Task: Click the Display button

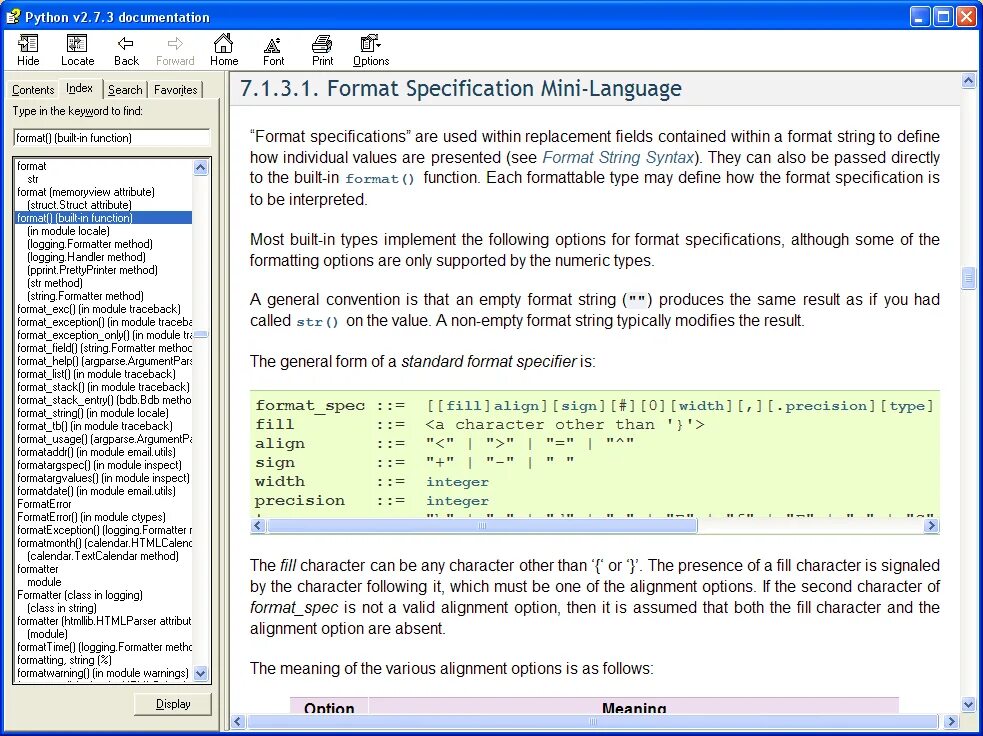Action: 173,704
